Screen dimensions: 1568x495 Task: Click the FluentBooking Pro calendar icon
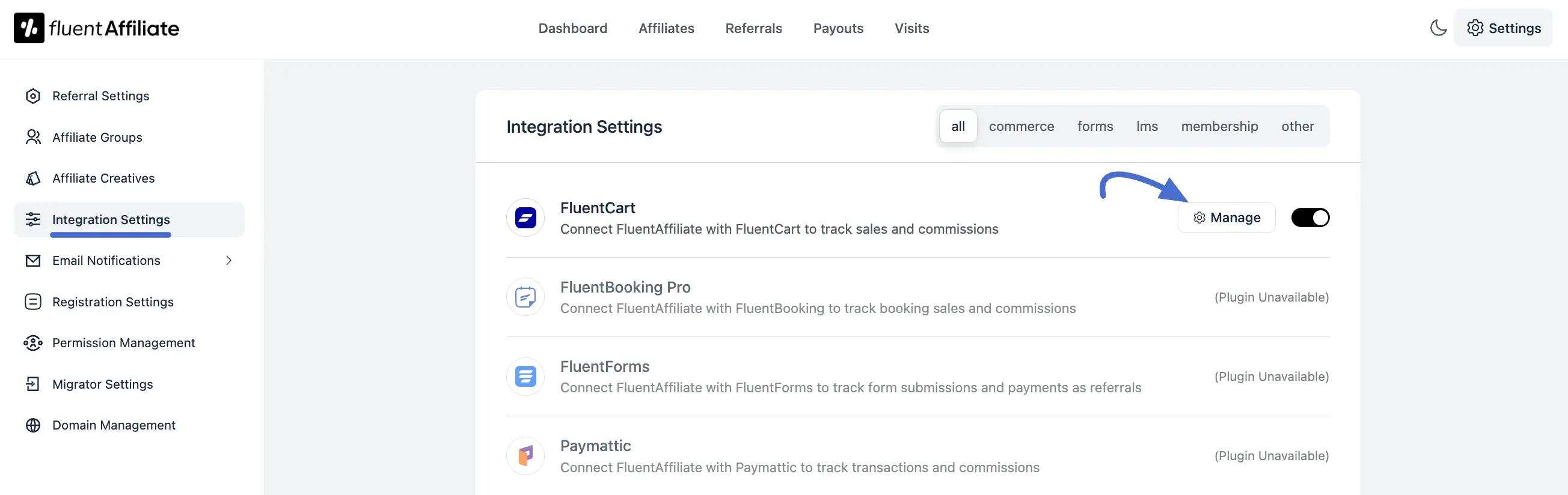525,297
